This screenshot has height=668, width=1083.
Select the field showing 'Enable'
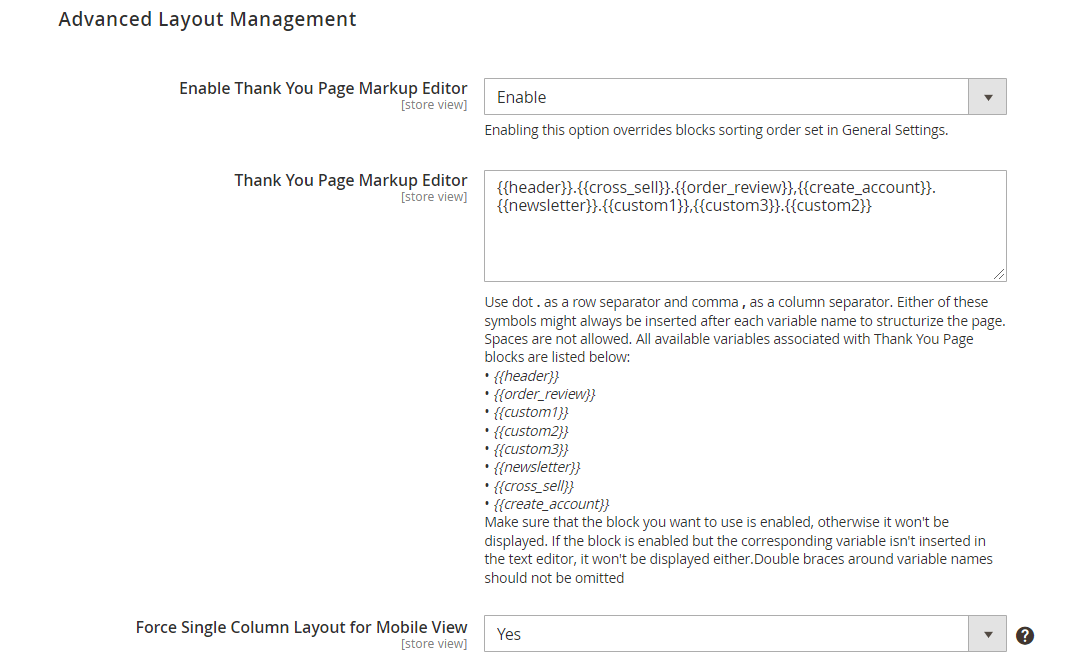[x=745, y=97]
